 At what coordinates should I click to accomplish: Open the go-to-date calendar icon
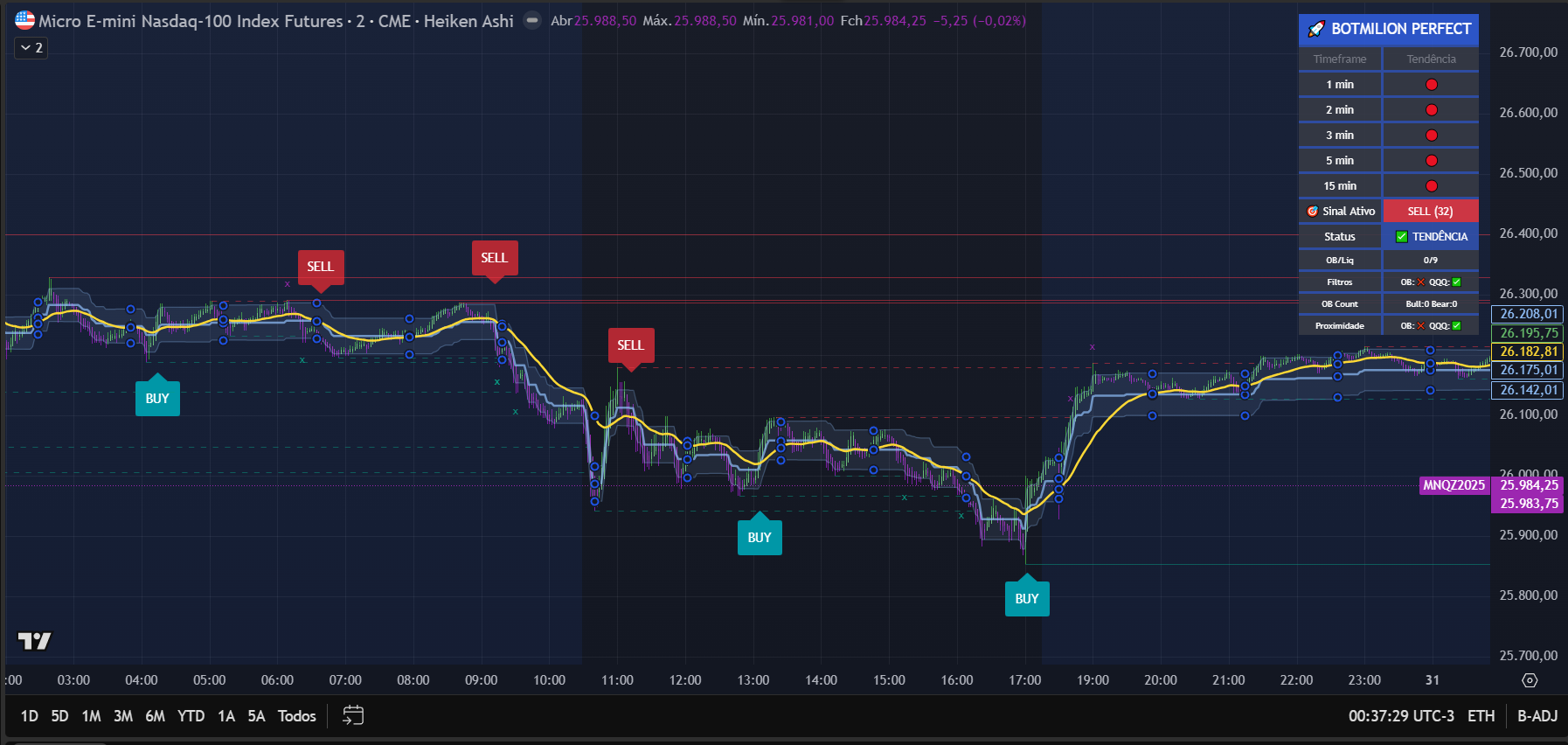(x=353, y=715)
